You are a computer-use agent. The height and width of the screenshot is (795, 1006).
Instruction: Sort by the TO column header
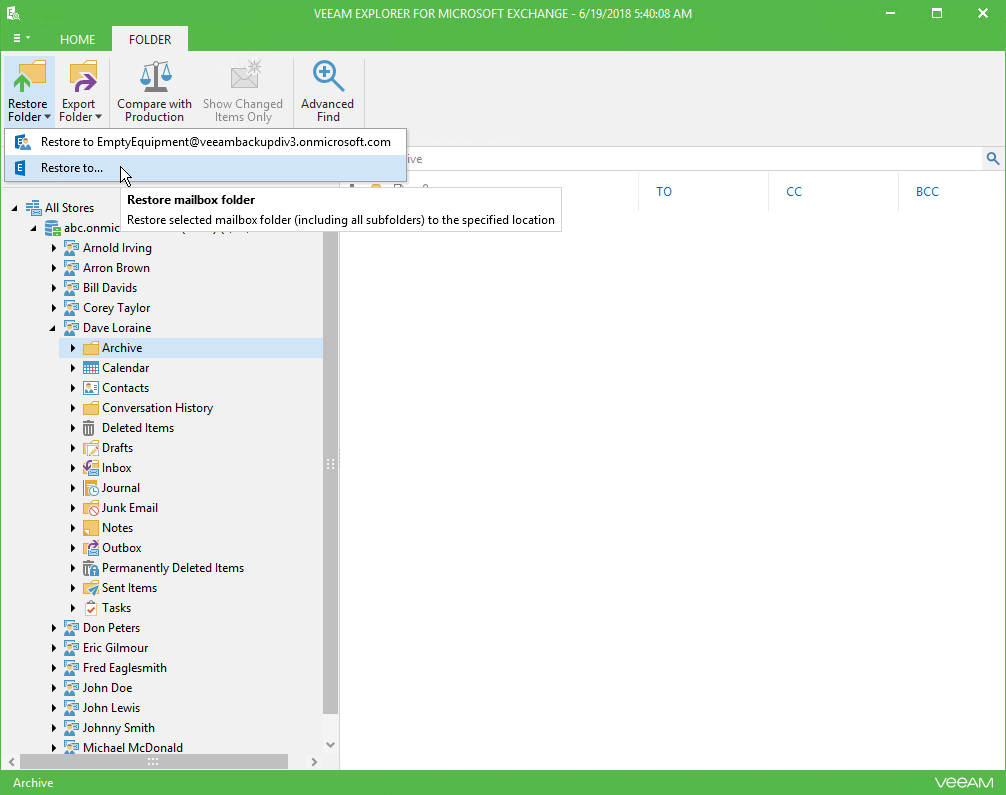click(664, 191)
